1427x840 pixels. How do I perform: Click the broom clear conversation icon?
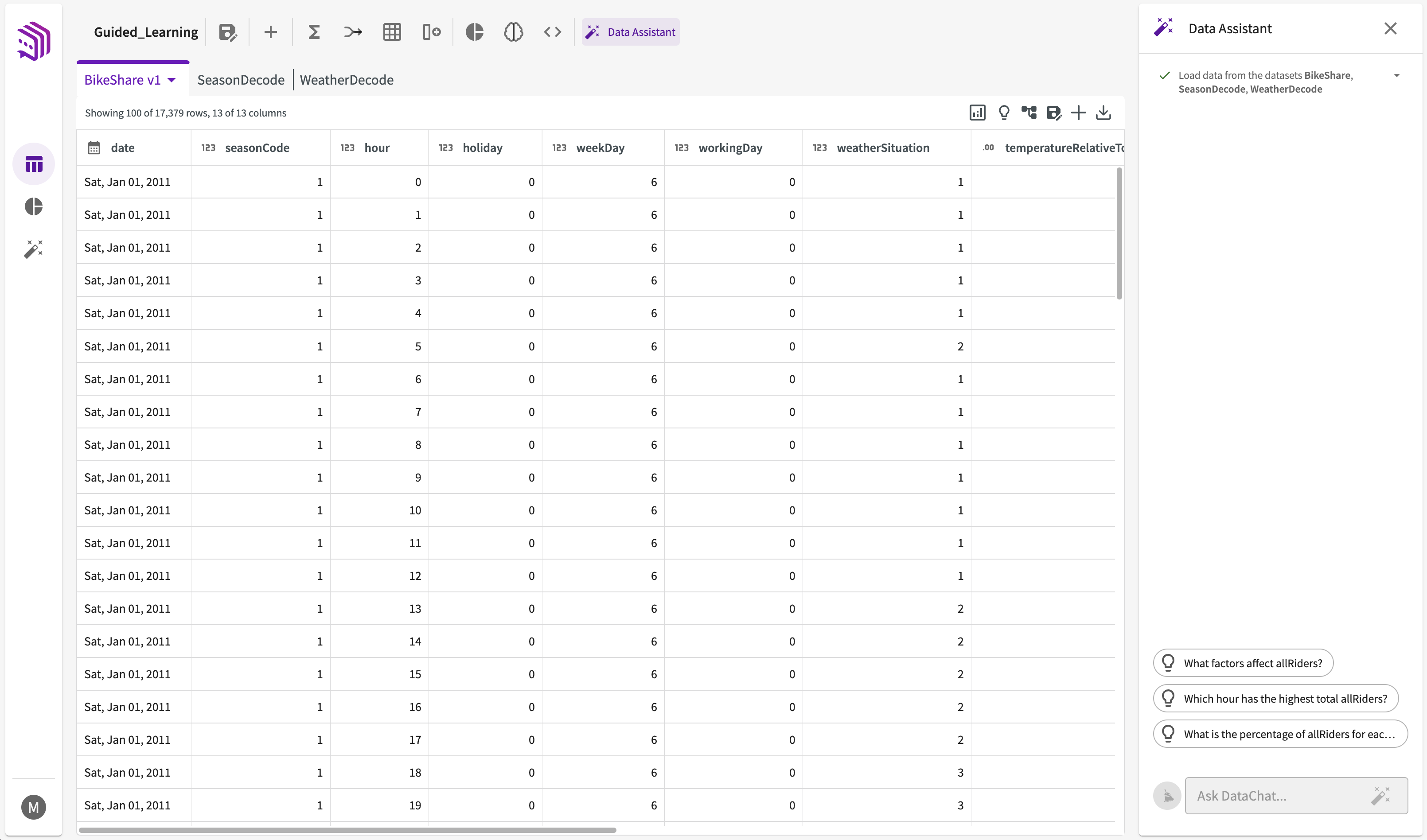point(1168,796)
